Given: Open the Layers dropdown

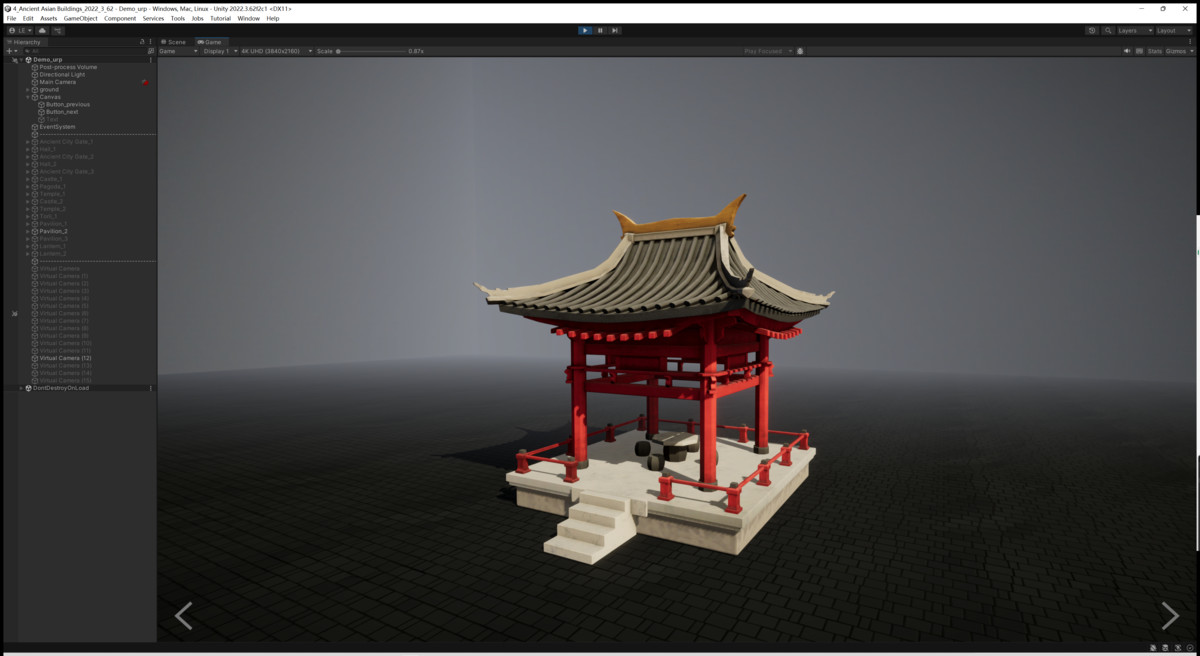Looking at the screenshot, I should pos(1131,30).
